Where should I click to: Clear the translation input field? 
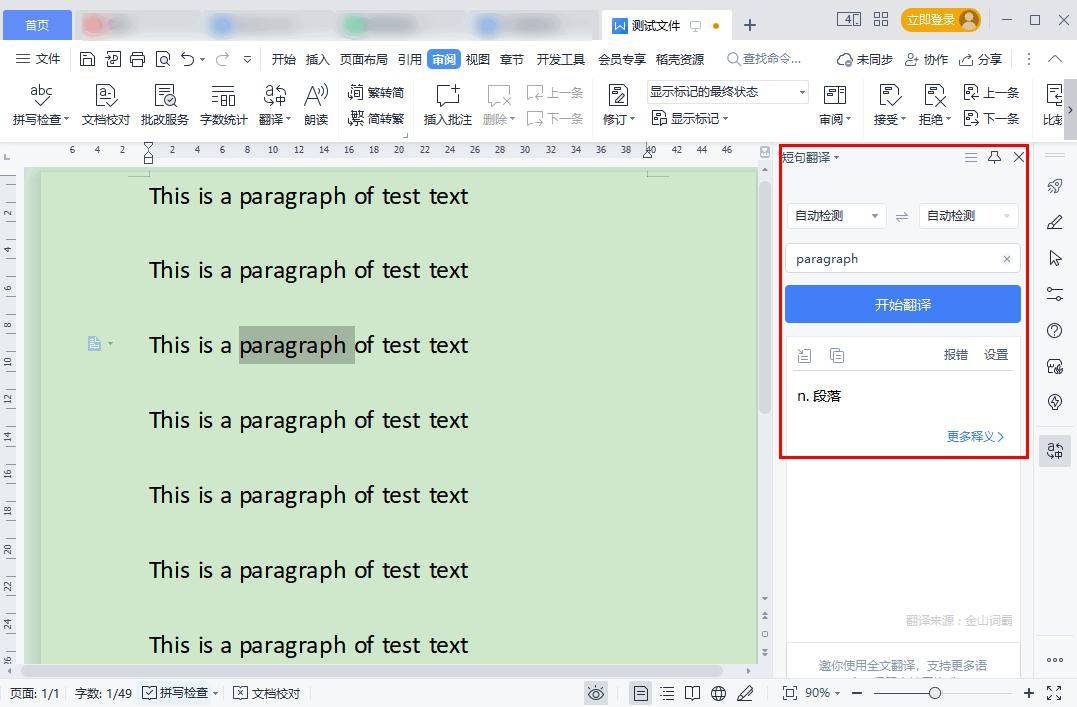point(1007,259)
